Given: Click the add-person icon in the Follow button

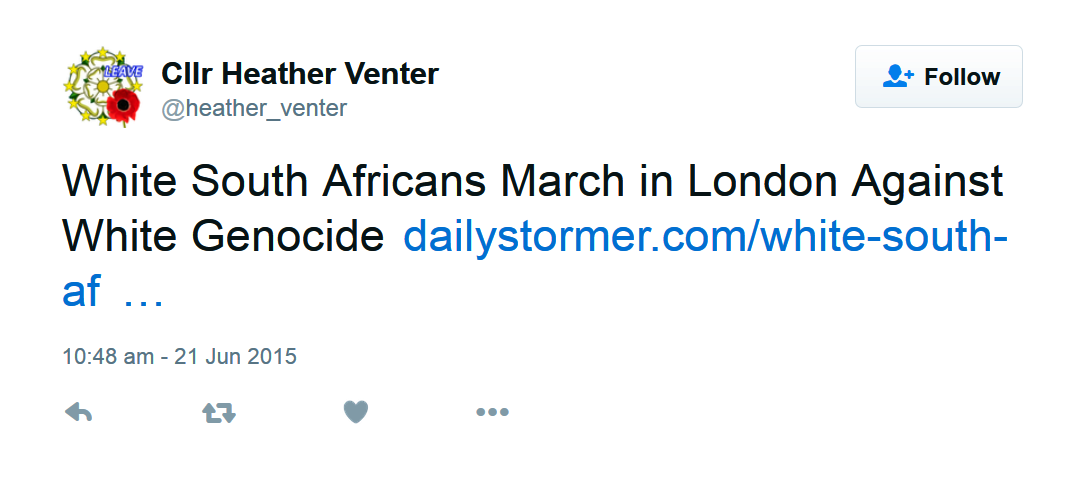Looking at the screenshot, I should [x=898, y=77].
